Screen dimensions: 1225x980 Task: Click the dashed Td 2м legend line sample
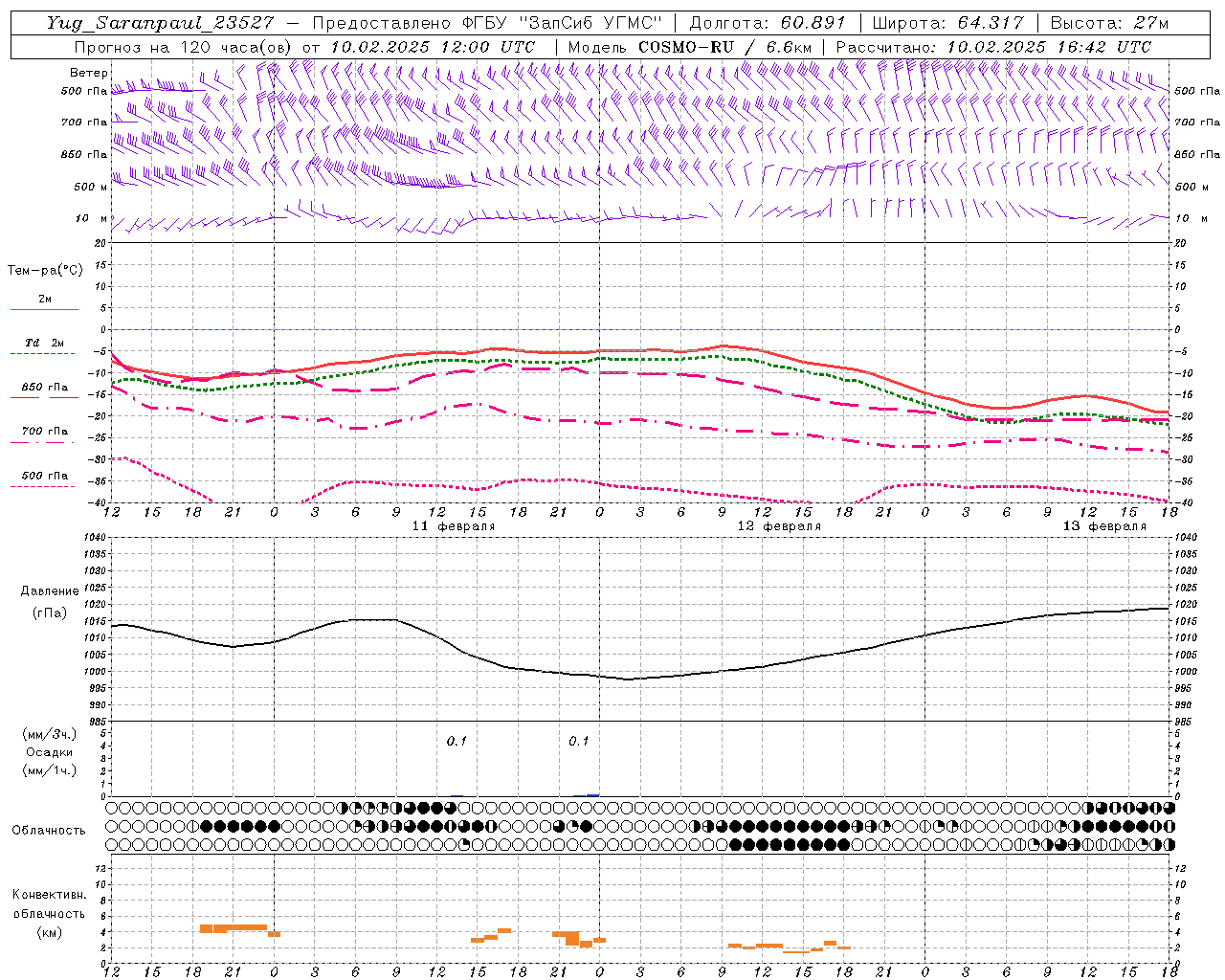pyautogui.click(x=44, y=353)
